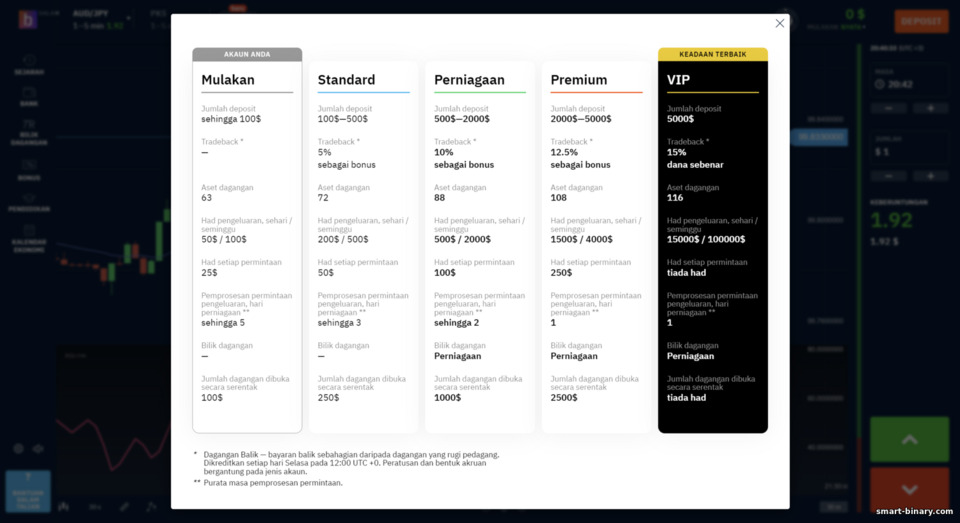Viewport: 960px width, 523px height.
Task: Click 'sehingga 2' processing days value
Action: pyautogui.click(x=456, y=323)
